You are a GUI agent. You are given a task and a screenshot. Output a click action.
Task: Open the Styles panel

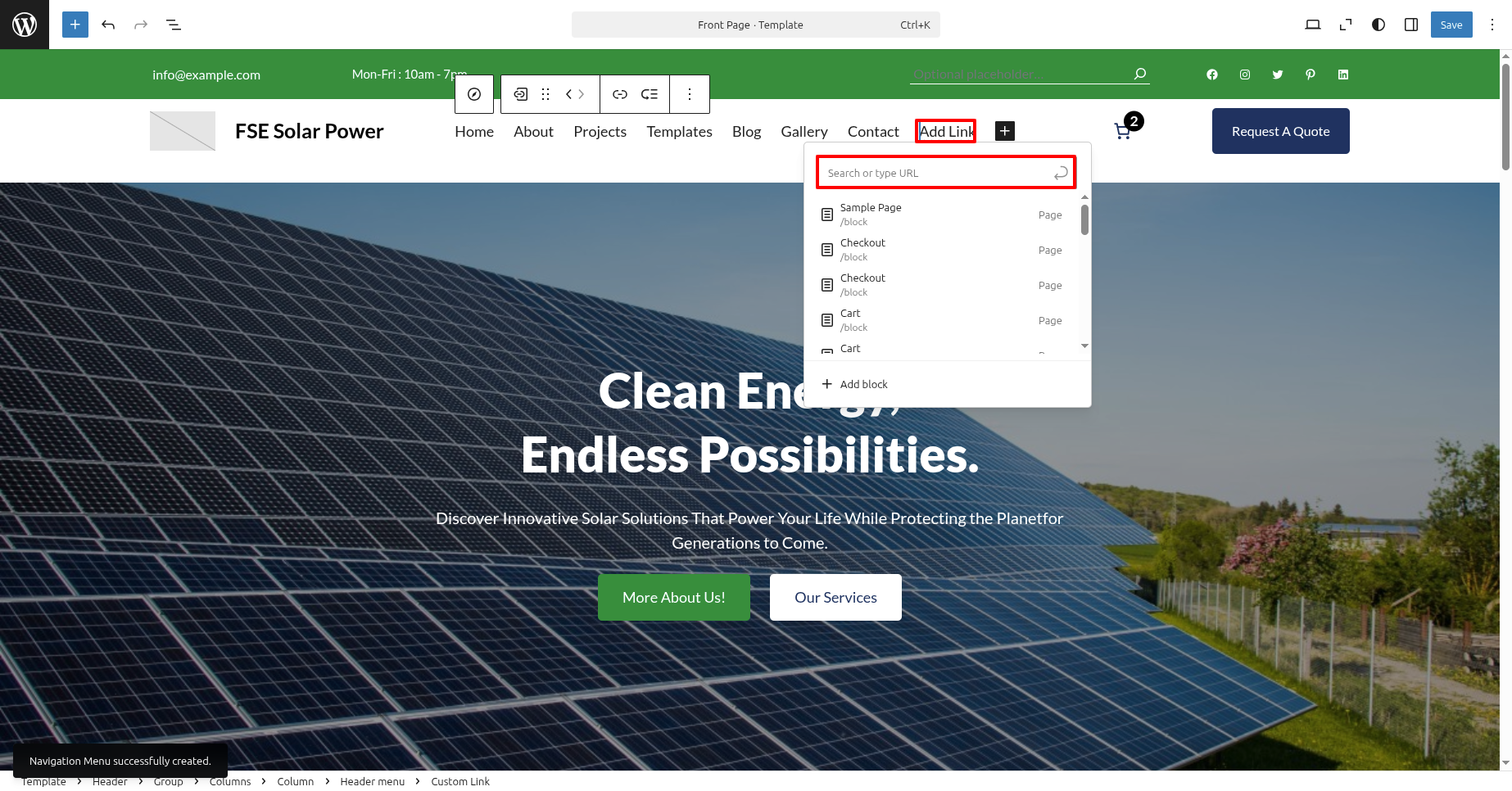(1378, 25)
